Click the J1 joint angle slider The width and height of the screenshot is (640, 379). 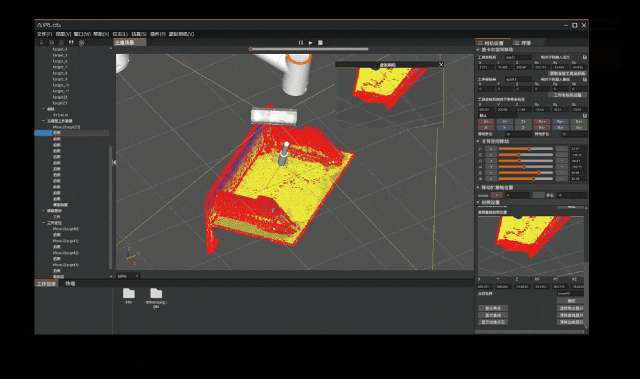click(x=526, y=149)
